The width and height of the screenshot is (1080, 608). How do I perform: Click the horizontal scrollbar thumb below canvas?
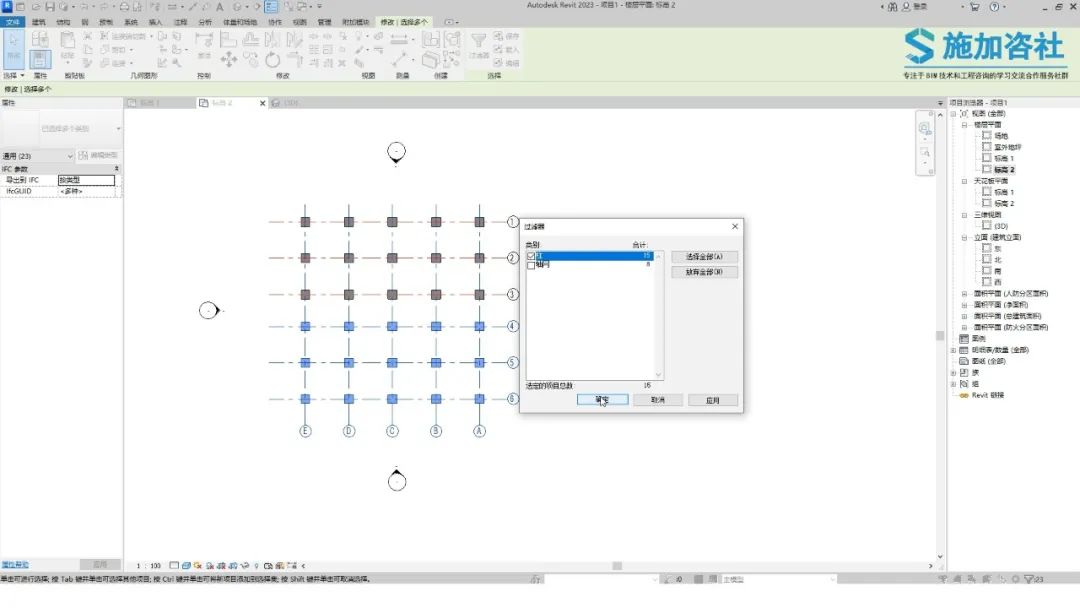617,566
